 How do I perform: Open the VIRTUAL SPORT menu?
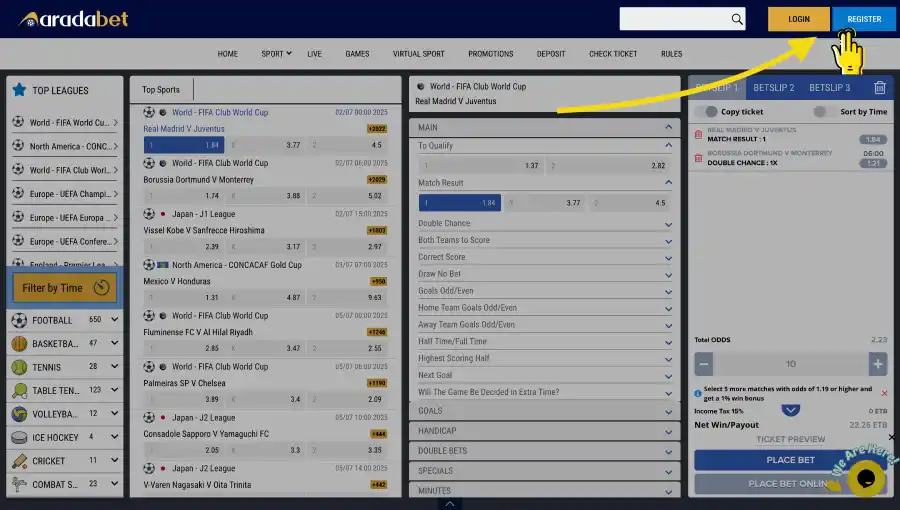[x=418, y=54]
